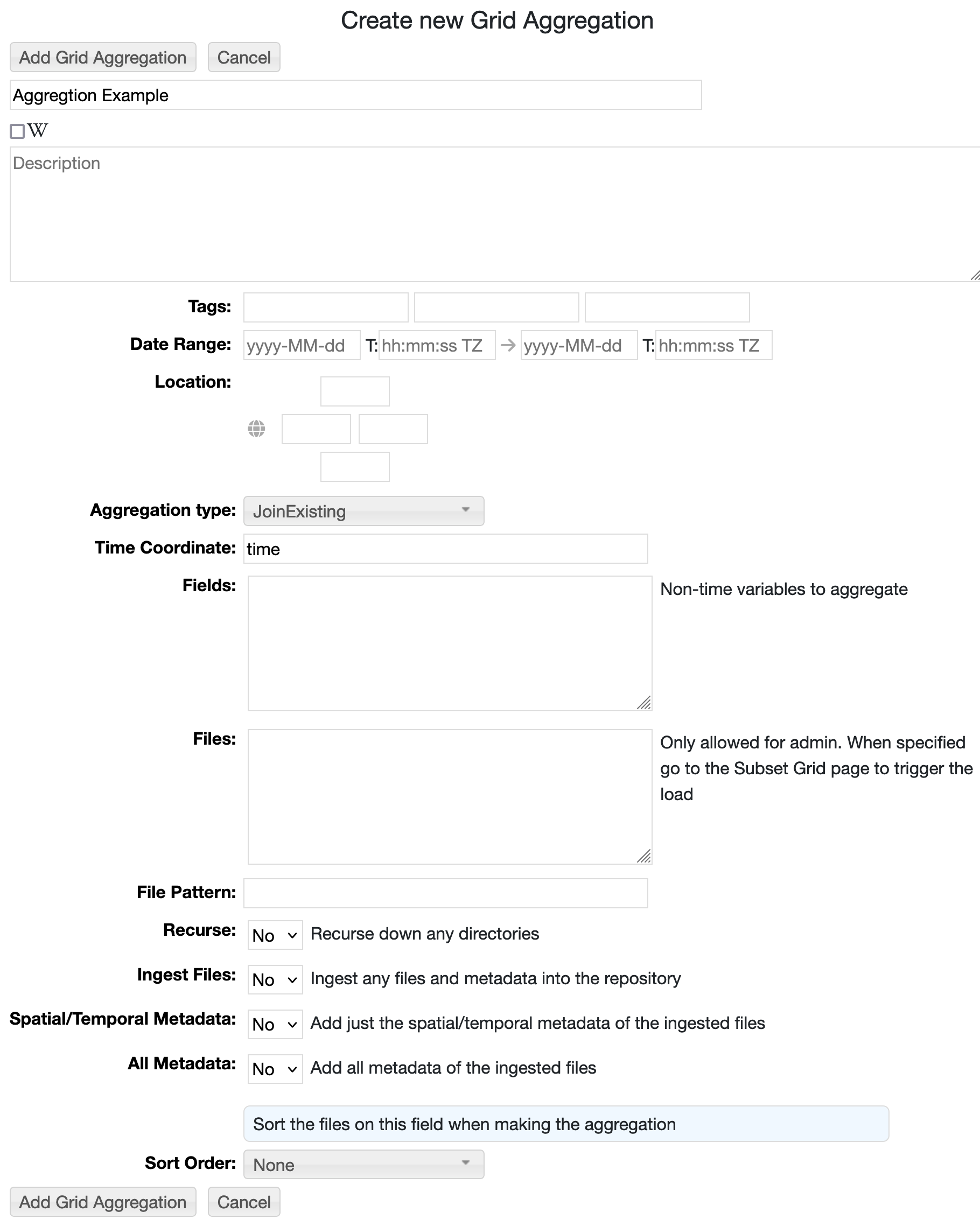This screenshot has height=1226, width=980.
Task: Click the Fields text area resize handle
Action: (644, 703)
